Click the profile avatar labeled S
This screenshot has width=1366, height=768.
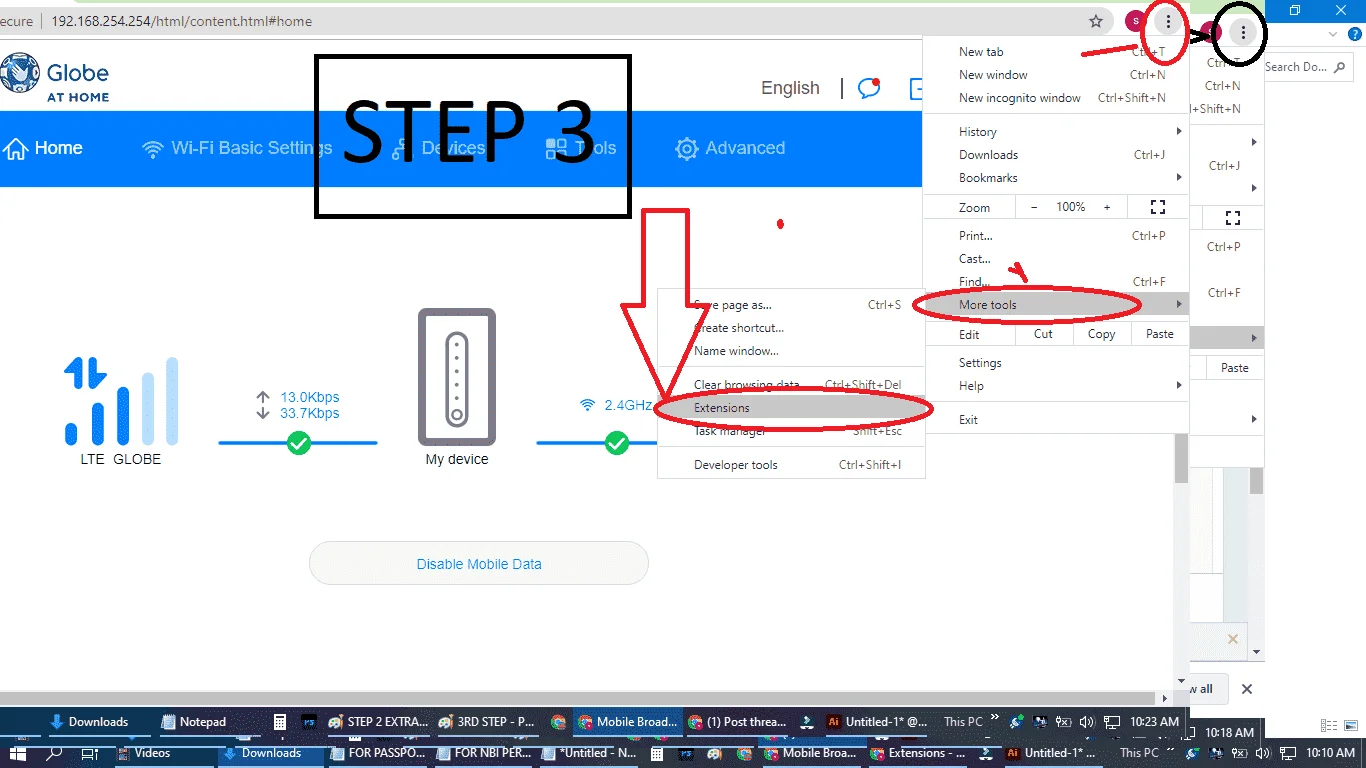1135,21
